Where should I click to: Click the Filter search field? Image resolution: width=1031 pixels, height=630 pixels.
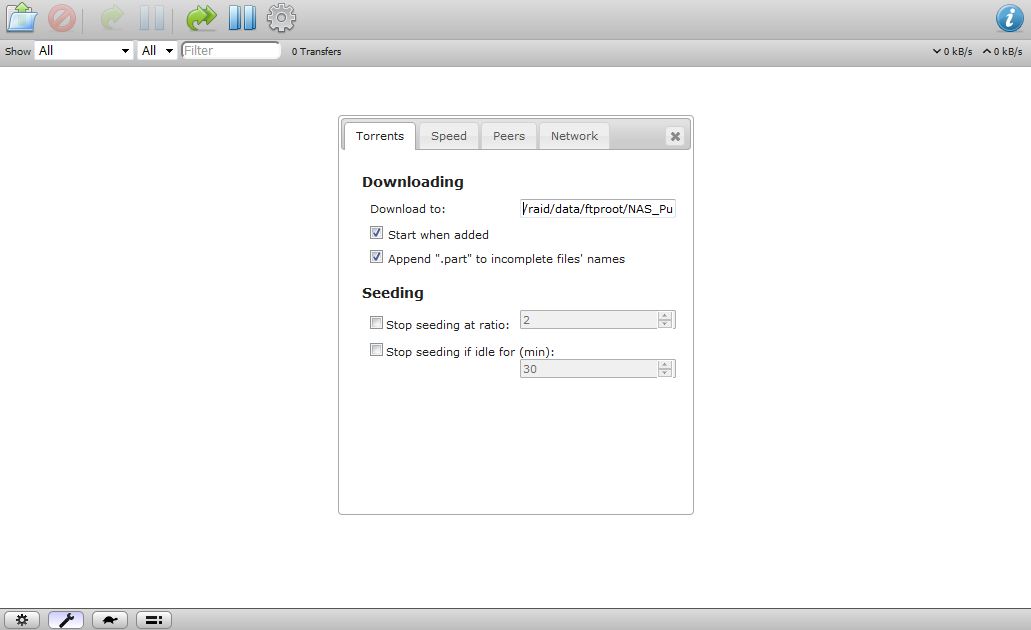(231, 51)
